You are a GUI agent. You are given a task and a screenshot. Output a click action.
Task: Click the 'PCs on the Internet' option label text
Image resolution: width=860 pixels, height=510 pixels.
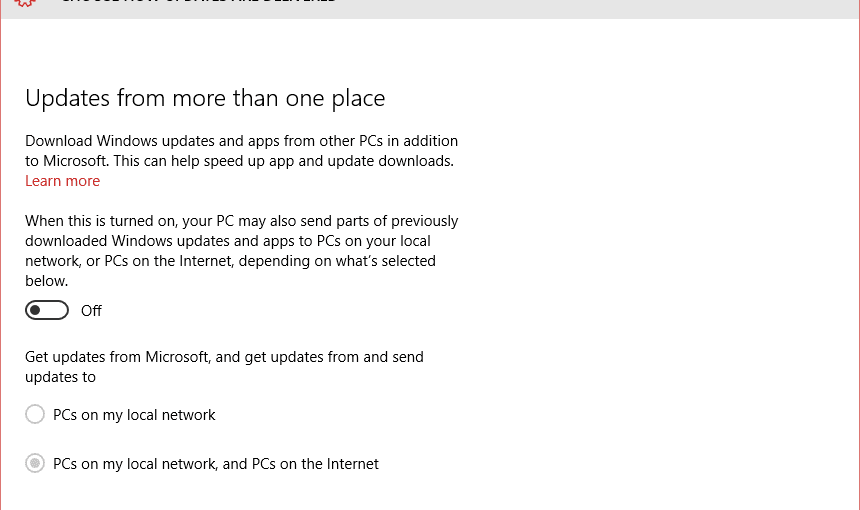(216, 464)
